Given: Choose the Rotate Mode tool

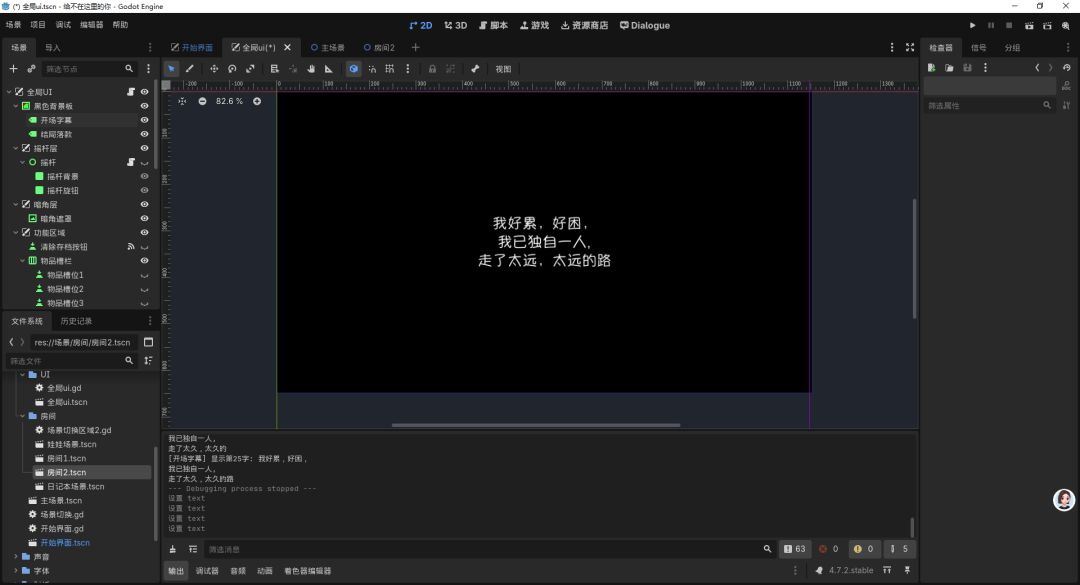Looking at the screenshot, I should (x=232, y=69).
